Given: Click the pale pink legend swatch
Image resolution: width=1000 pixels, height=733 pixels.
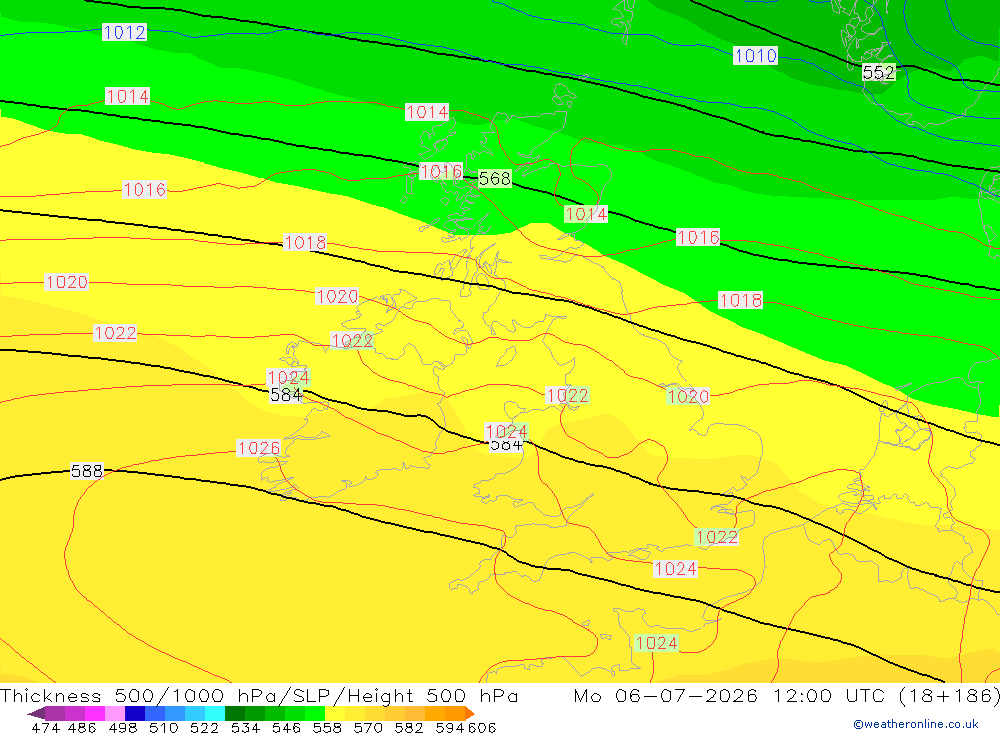Looking at the screenshot, I should [115, 713].
